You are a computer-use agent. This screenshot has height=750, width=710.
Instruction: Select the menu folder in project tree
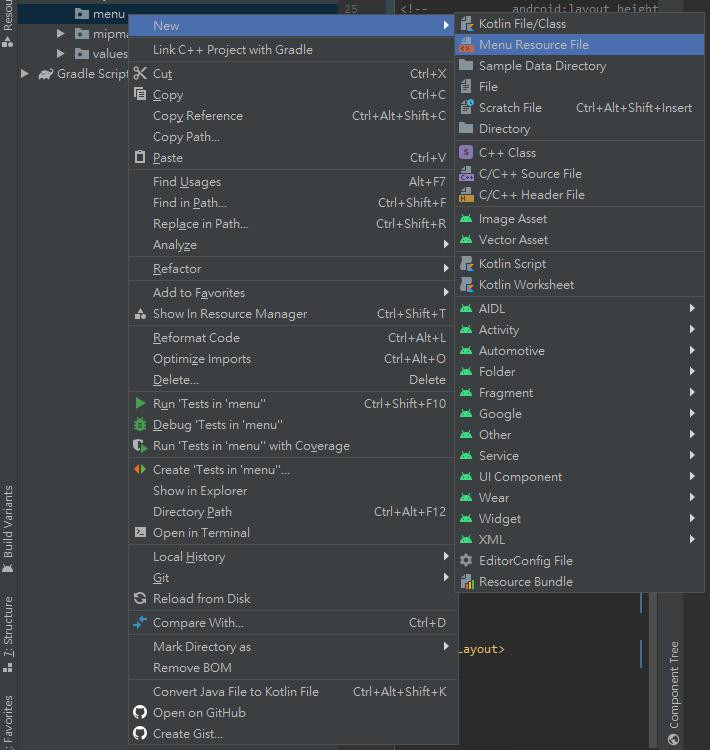point(109,14)
